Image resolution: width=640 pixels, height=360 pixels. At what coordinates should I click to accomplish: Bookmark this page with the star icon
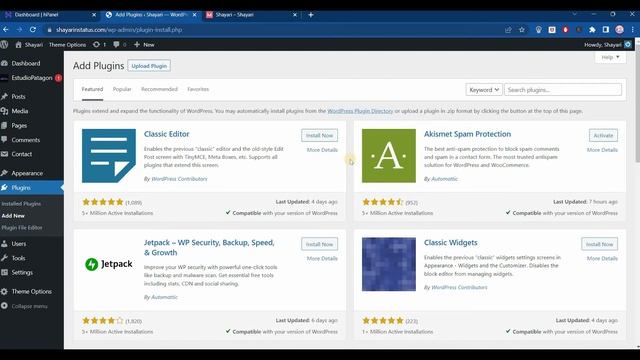(522, 30)
